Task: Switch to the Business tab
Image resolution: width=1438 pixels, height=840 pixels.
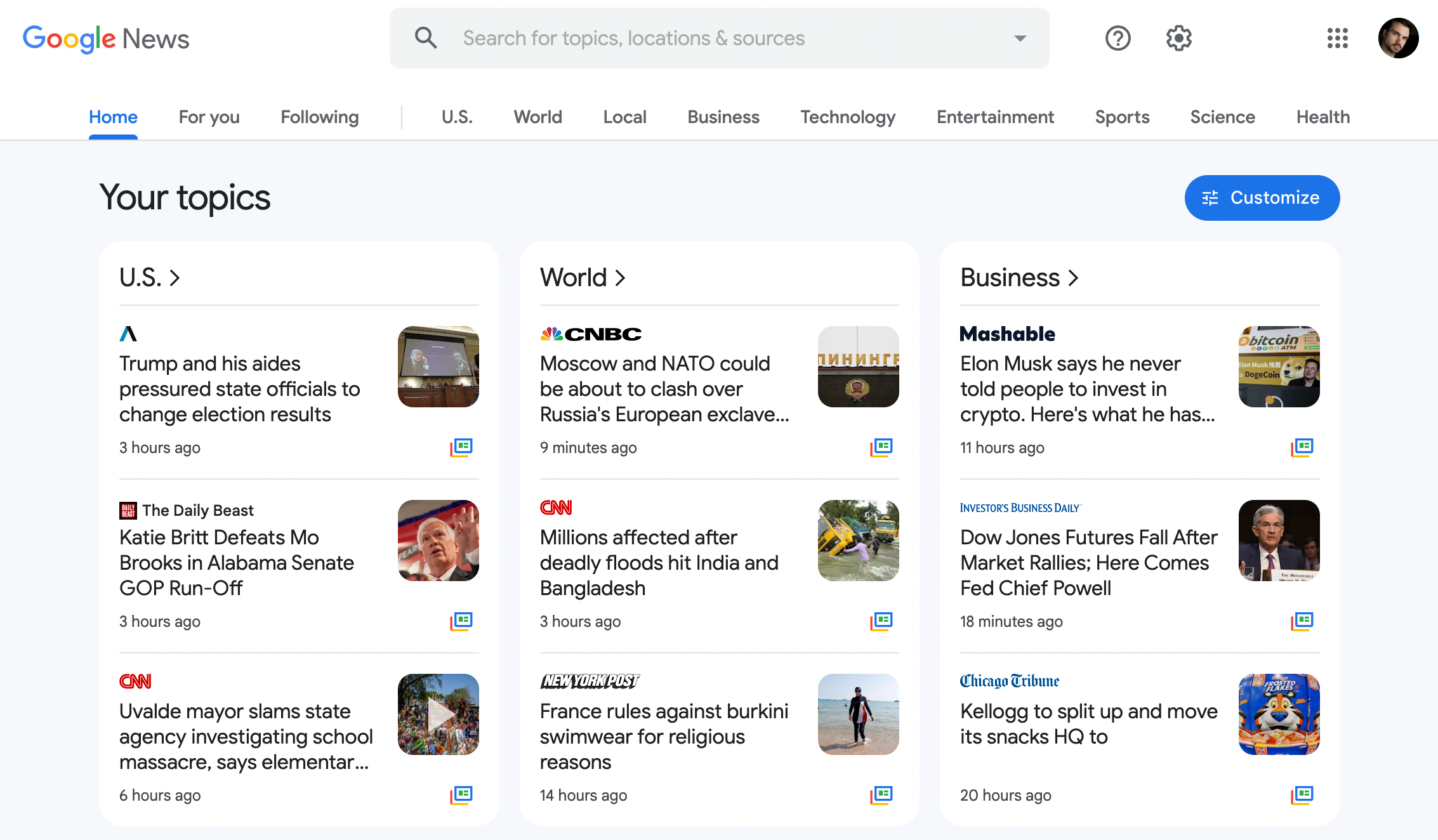Action: click(723, 117)
